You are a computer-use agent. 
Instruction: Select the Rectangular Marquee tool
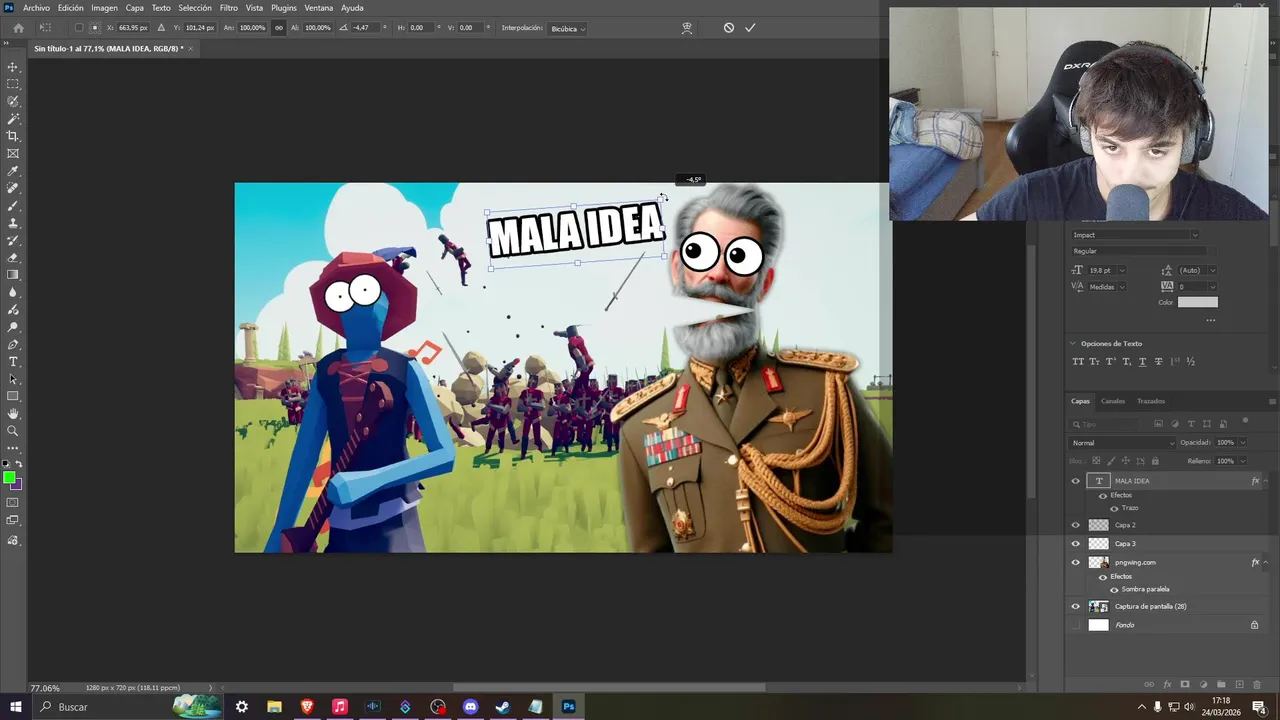(13, 84)
